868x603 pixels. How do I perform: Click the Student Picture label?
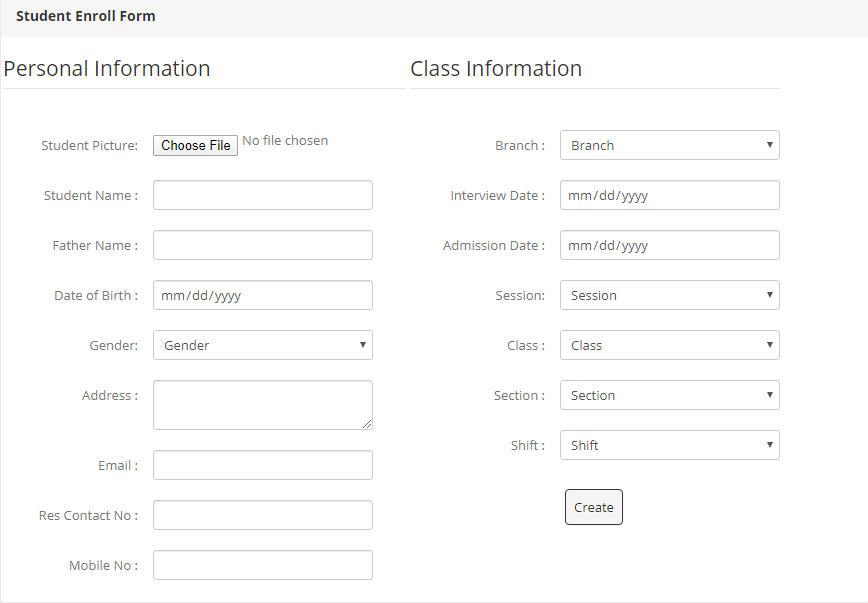pos(89,146)
